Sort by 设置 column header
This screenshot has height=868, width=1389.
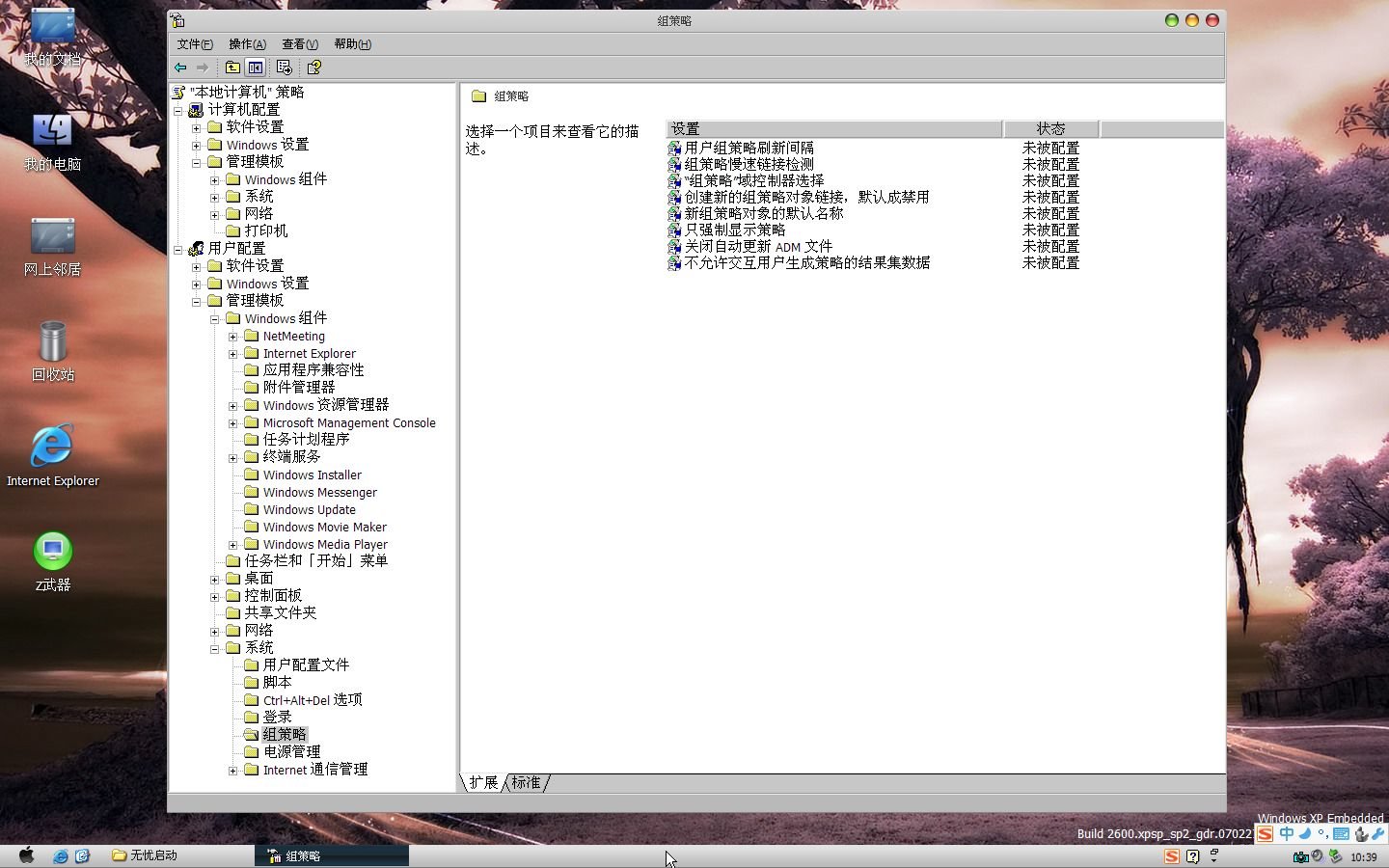[834, 129]
